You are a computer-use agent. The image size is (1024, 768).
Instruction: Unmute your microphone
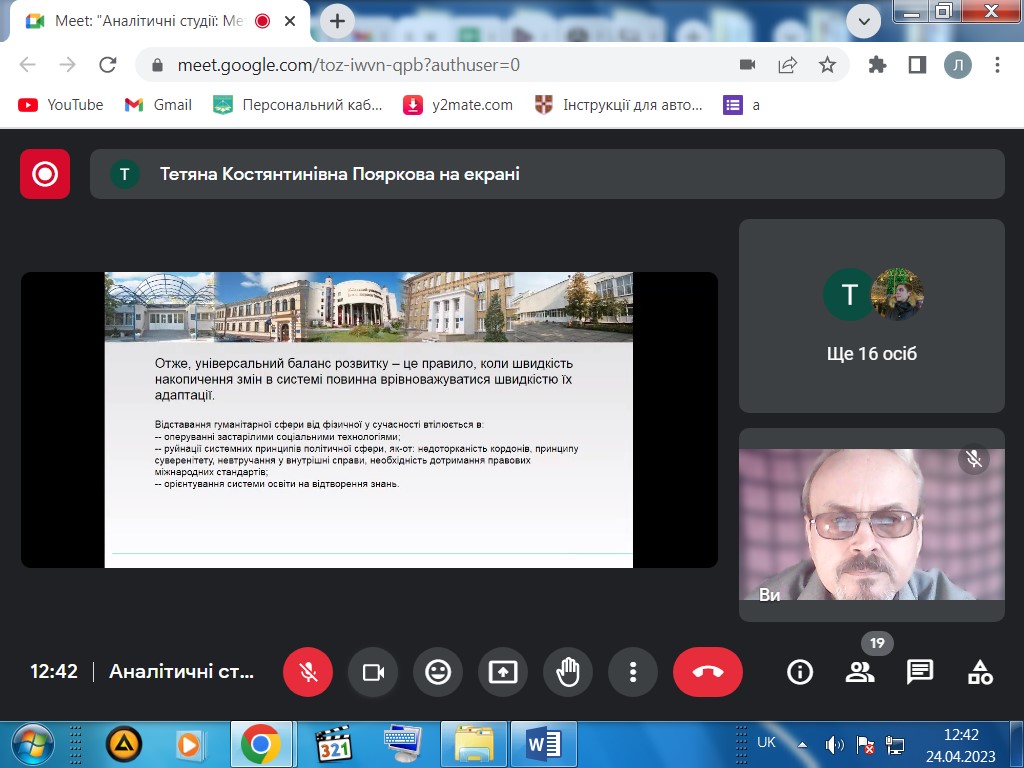(x=307, y=672)
